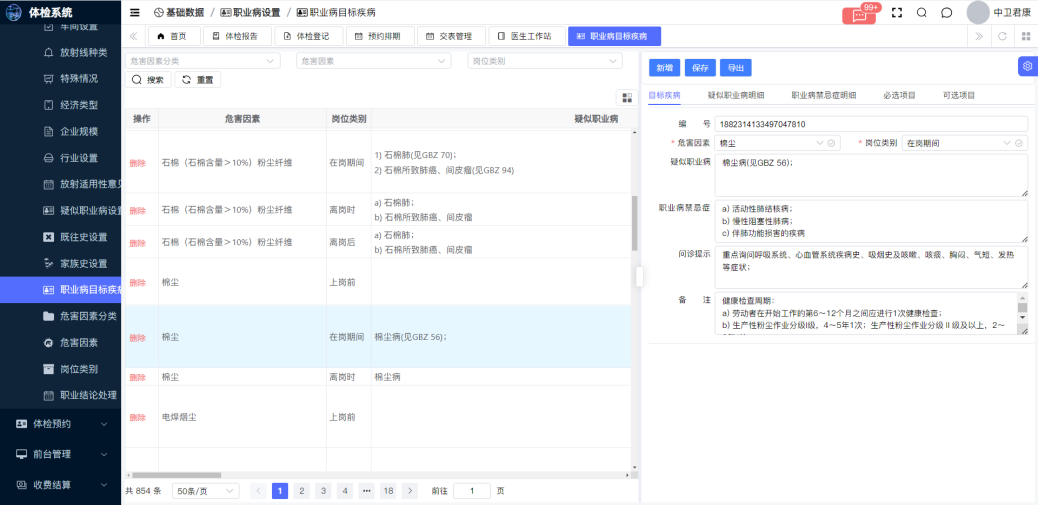The height and width of the screenshot is (505, 1038).
Task: Click the 前往 page number input field
Action: coord(471,491)
